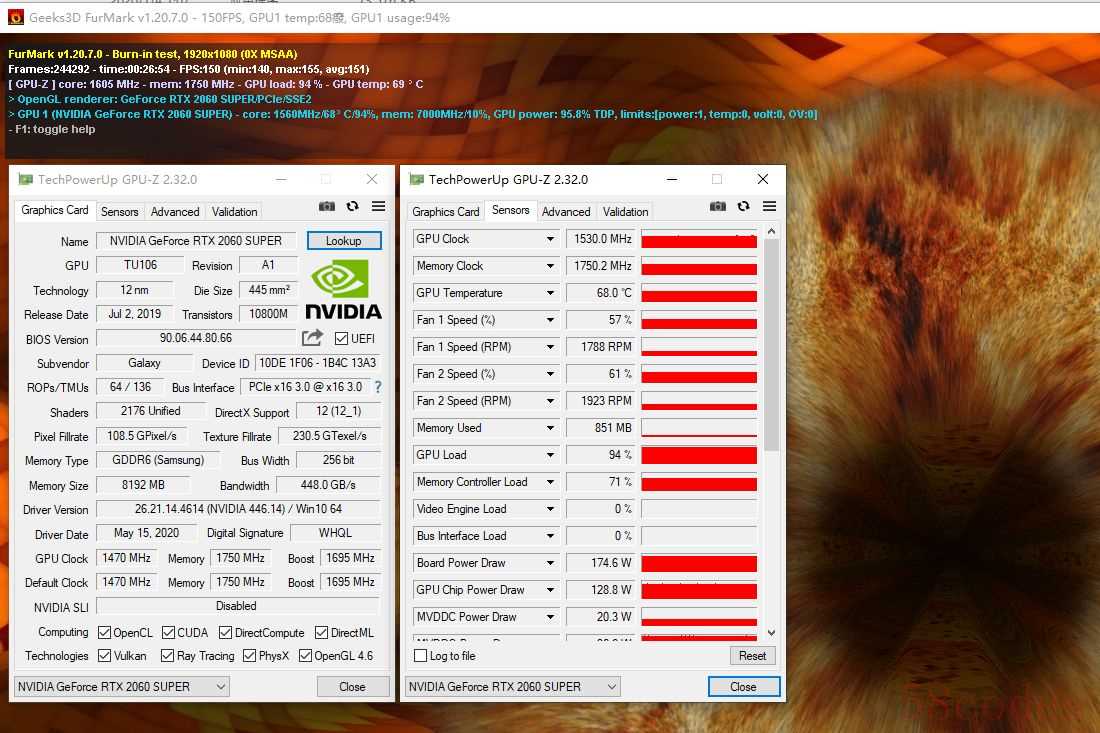
Task: Open MVDDC Power Draw sensor dropdown
Action: point(551,617)
